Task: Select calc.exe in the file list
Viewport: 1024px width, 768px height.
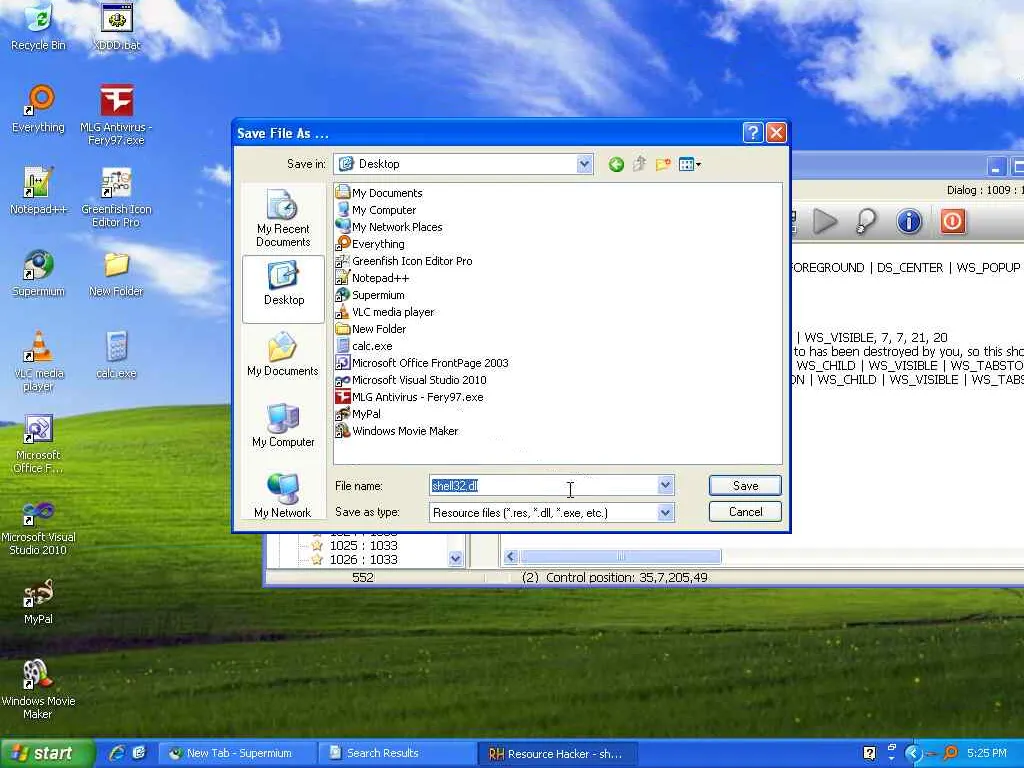Action: [364, 345]
